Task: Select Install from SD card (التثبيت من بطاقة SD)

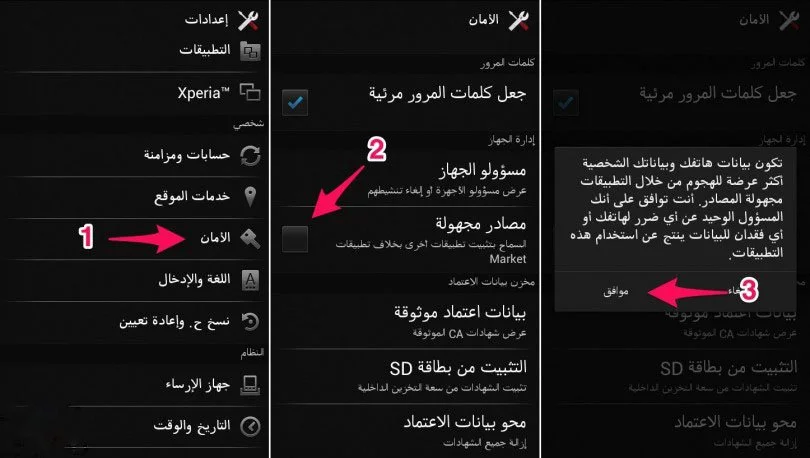Action: tap(404, 376)
